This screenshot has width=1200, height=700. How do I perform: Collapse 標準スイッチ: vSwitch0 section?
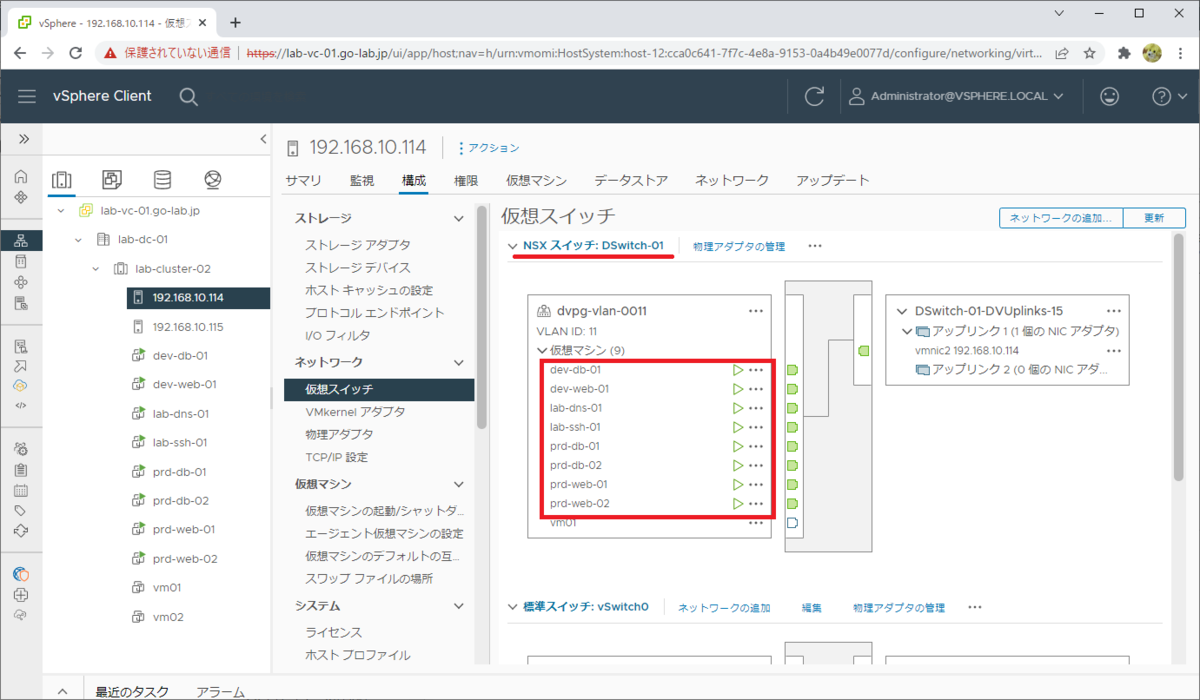click(513, 607)
